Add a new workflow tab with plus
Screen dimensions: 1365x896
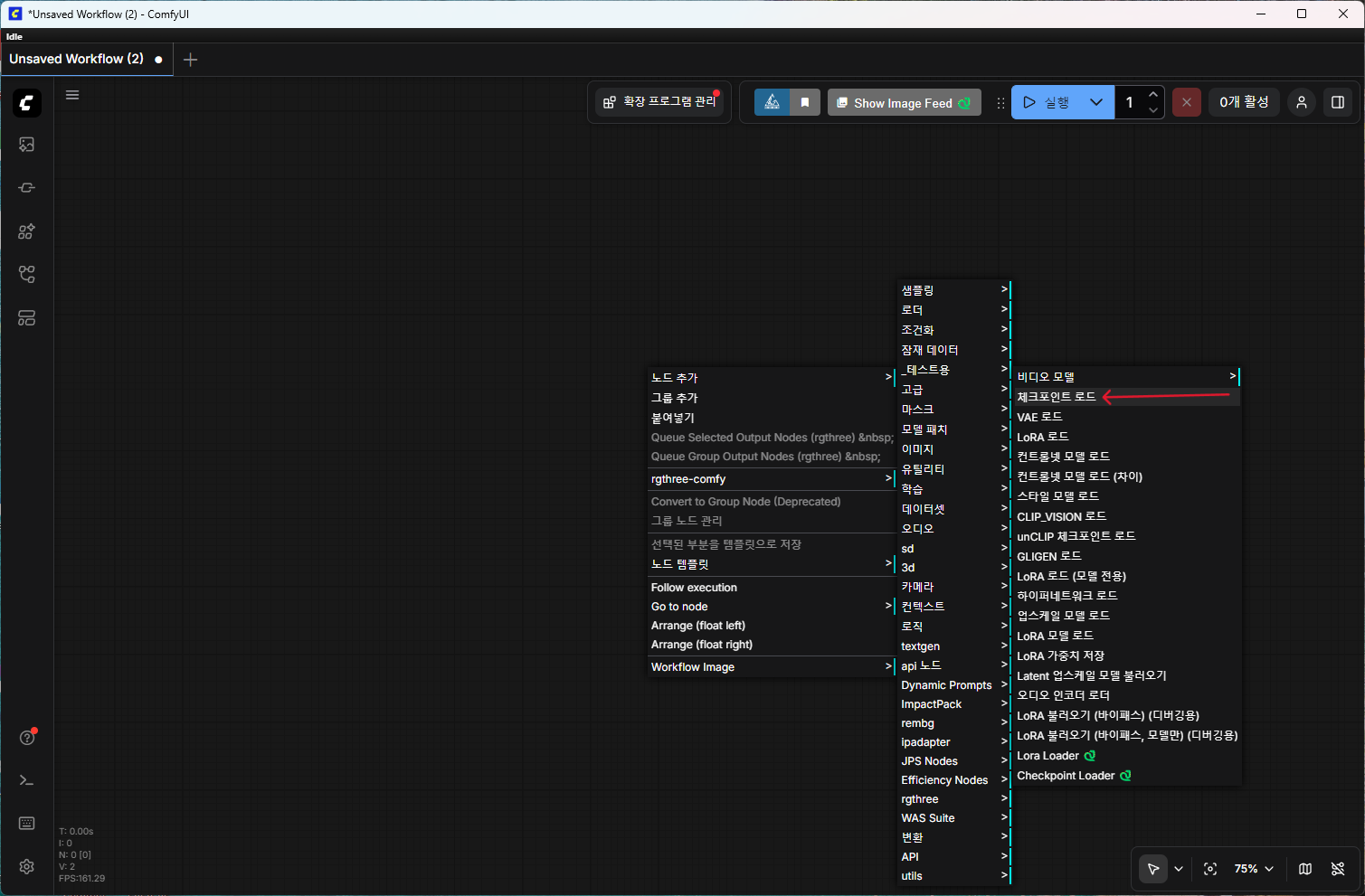[190, 60]
